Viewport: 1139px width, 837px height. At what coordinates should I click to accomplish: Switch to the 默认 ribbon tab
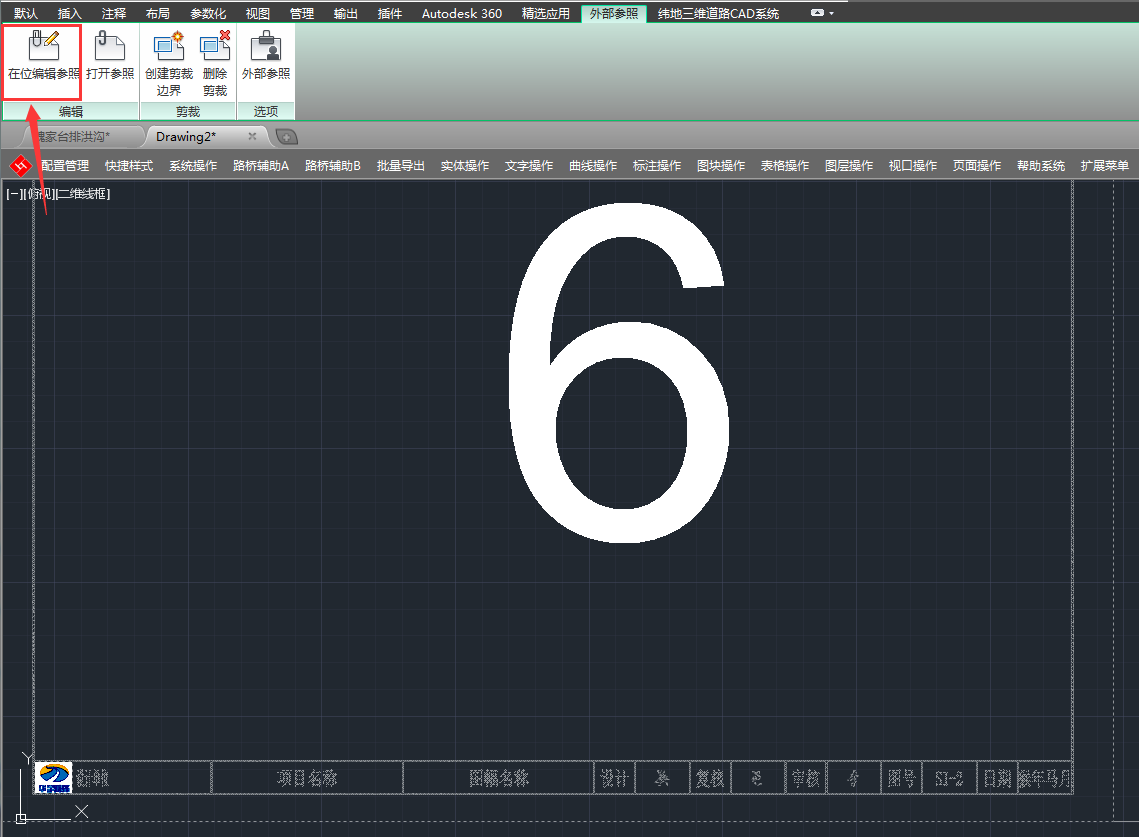25,13
